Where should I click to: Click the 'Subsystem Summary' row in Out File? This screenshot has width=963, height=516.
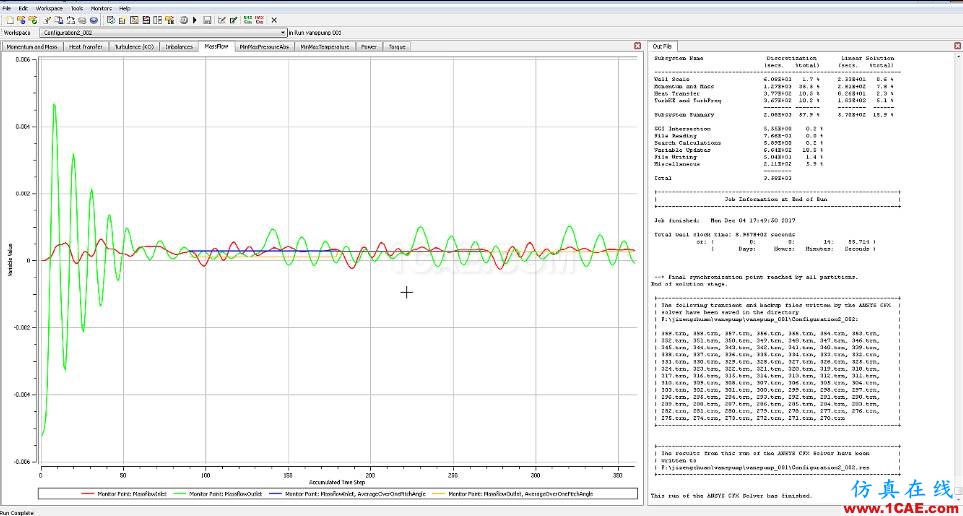(x=774, y=115)
